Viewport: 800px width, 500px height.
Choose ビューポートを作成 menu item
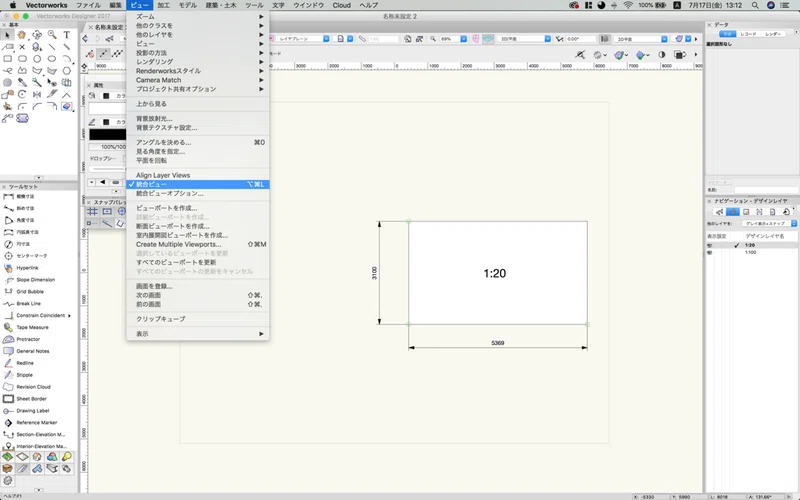coord(198,208)
